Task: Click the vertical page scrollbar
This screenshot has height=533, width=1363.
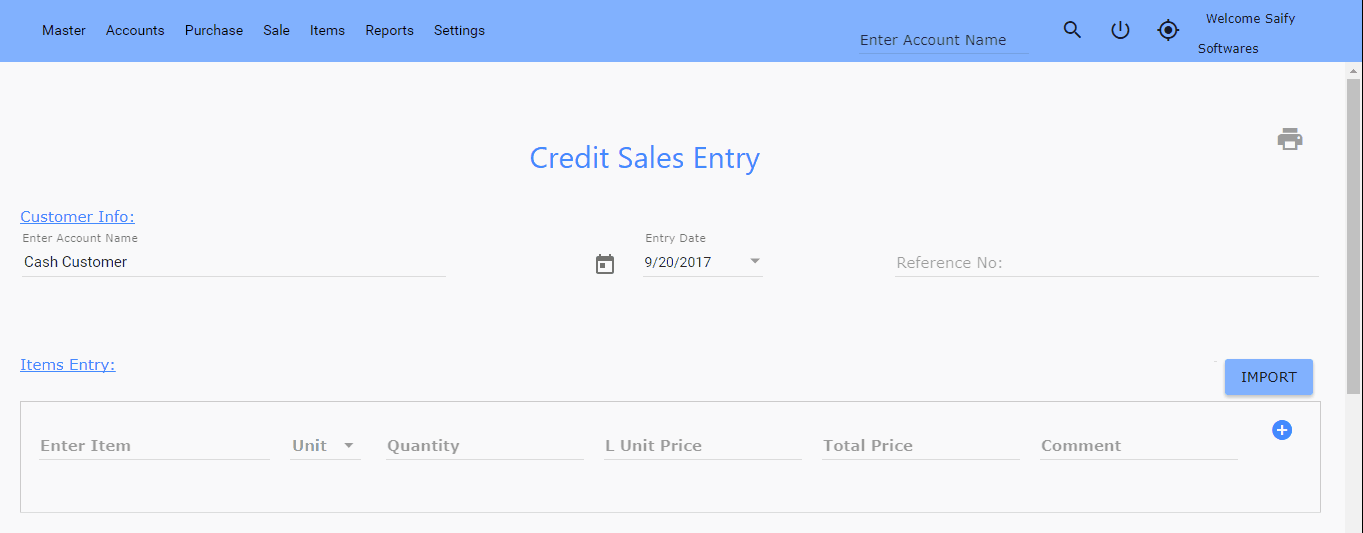Action: point(1353,240)
